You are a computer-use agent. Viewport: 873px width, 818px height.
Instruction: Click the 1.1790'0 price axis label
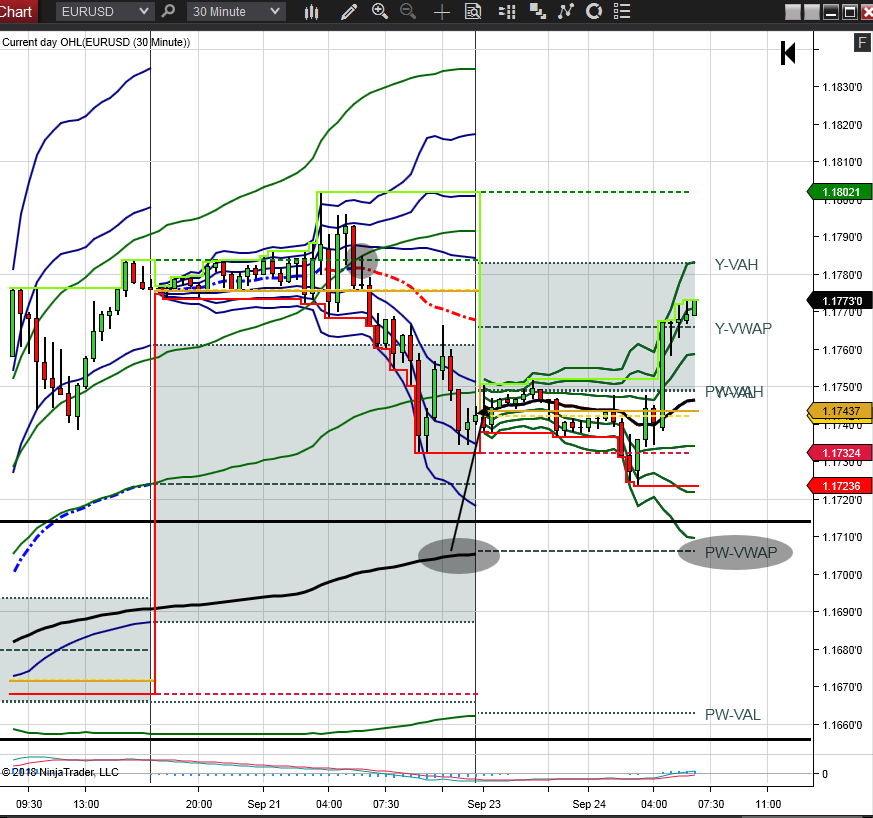[x=842, y=237]
